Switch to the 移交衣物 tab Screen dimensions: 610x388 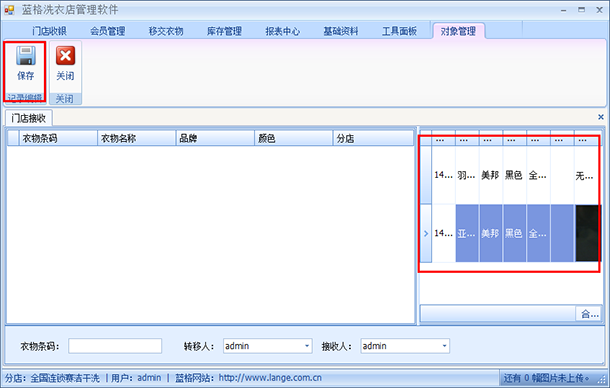pos(166,31)
